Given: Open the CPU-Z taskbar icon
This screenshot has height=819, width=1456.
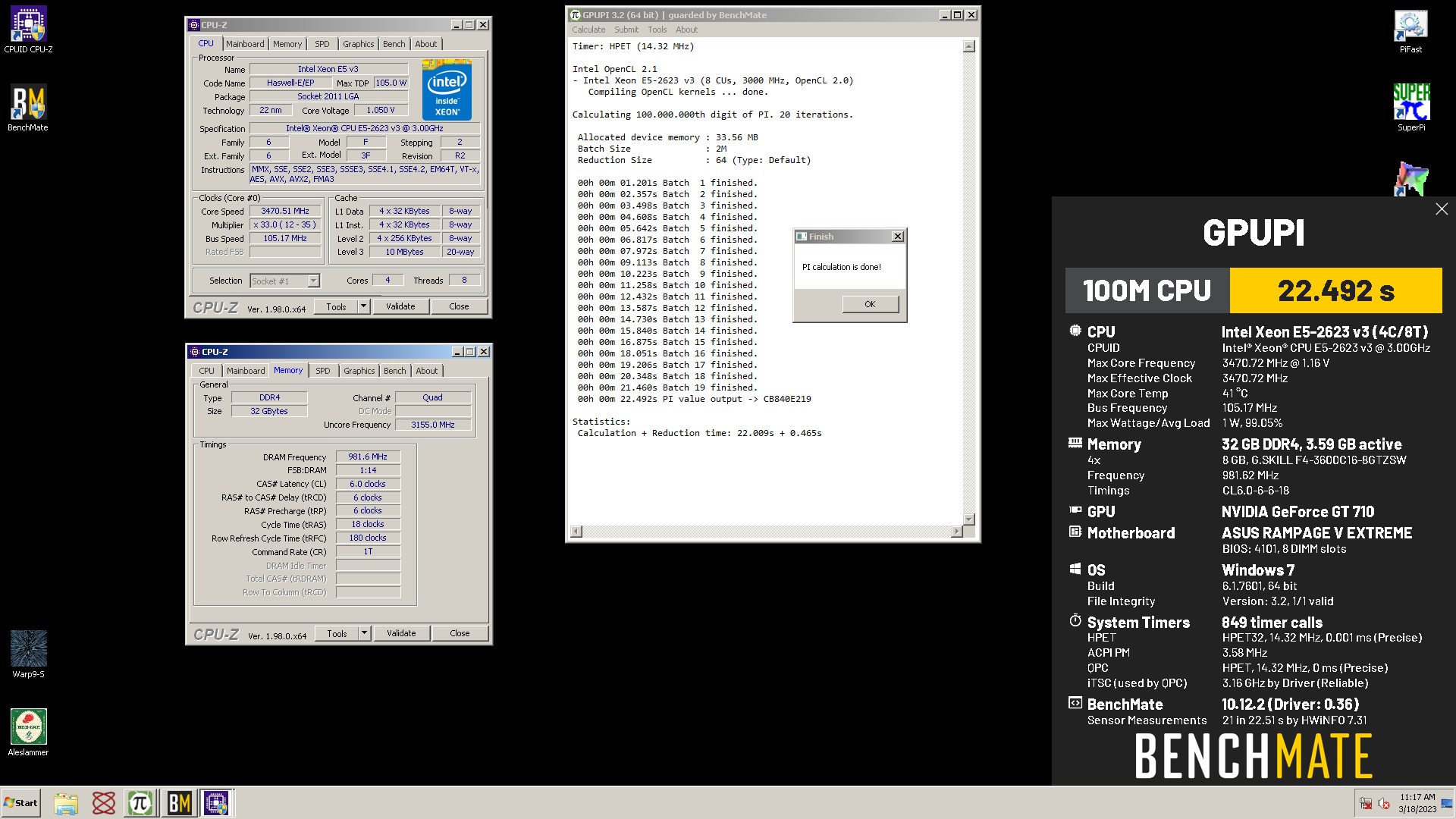Looking at the screenshot, I should click(x=216, y=803).
